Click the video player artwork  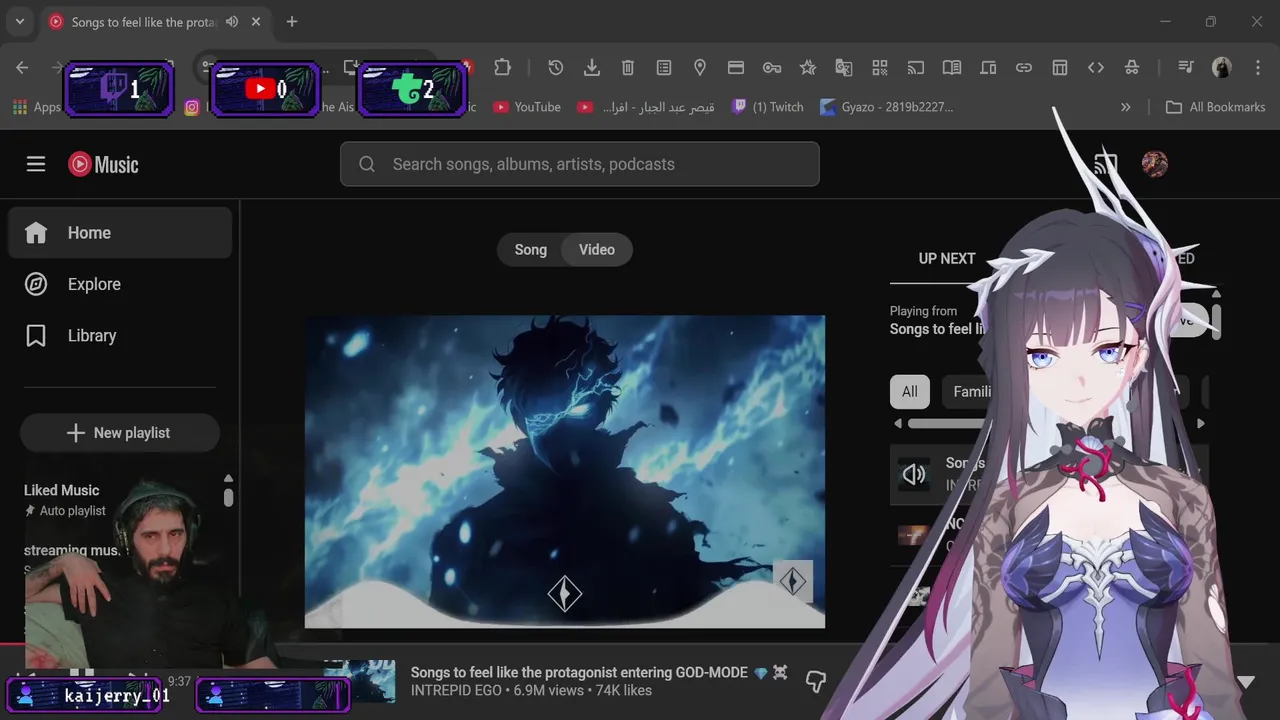click(x=565, y=472)
